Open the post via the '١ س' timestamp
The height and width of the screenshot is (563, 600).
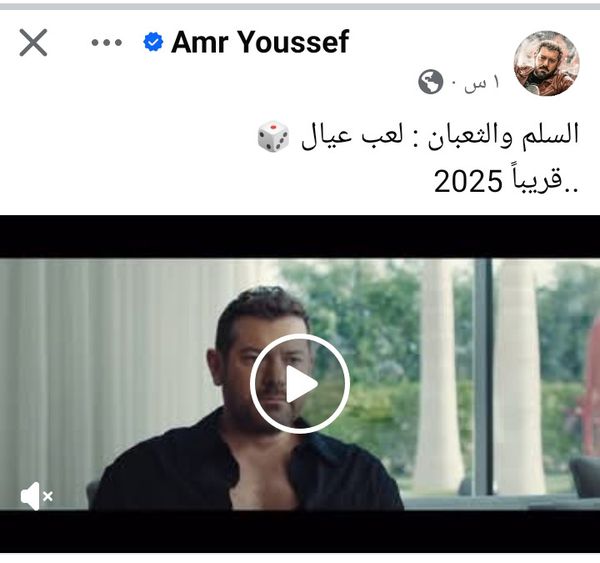pyautogui.click(x=482, y=82)
